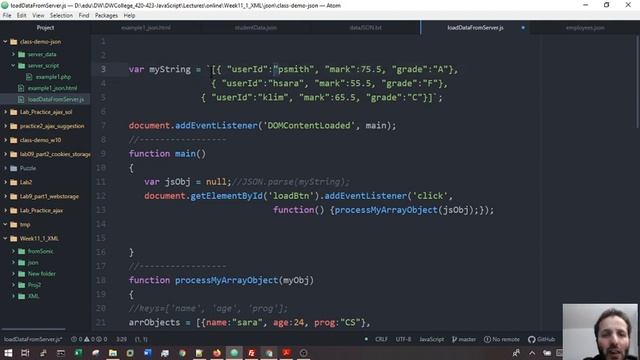
Task: Click loadDataFromServer.js name in status bar
Action: tap(33, 339)
